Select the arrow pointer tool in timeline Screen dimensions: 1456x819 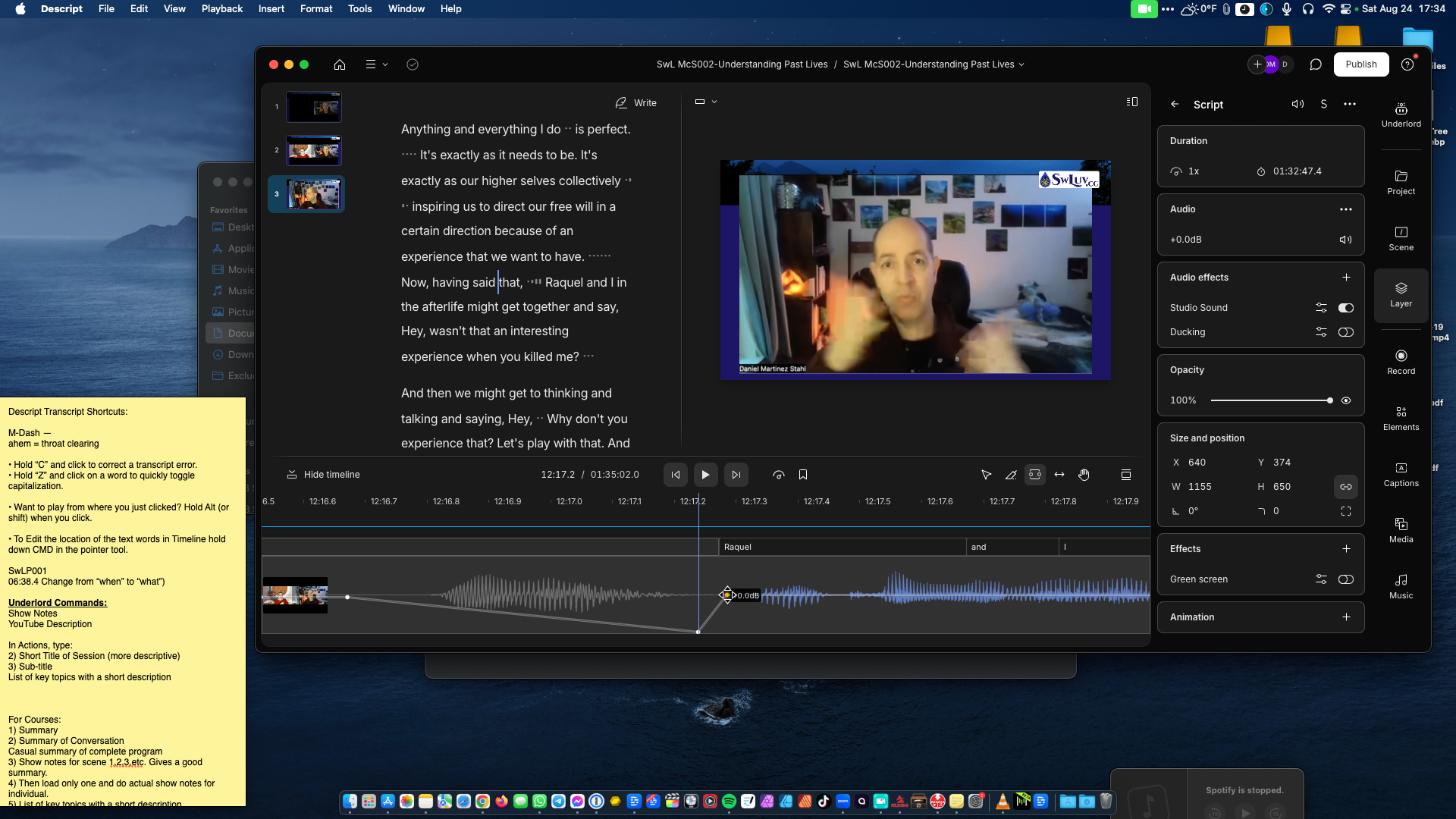click(986, 475)
